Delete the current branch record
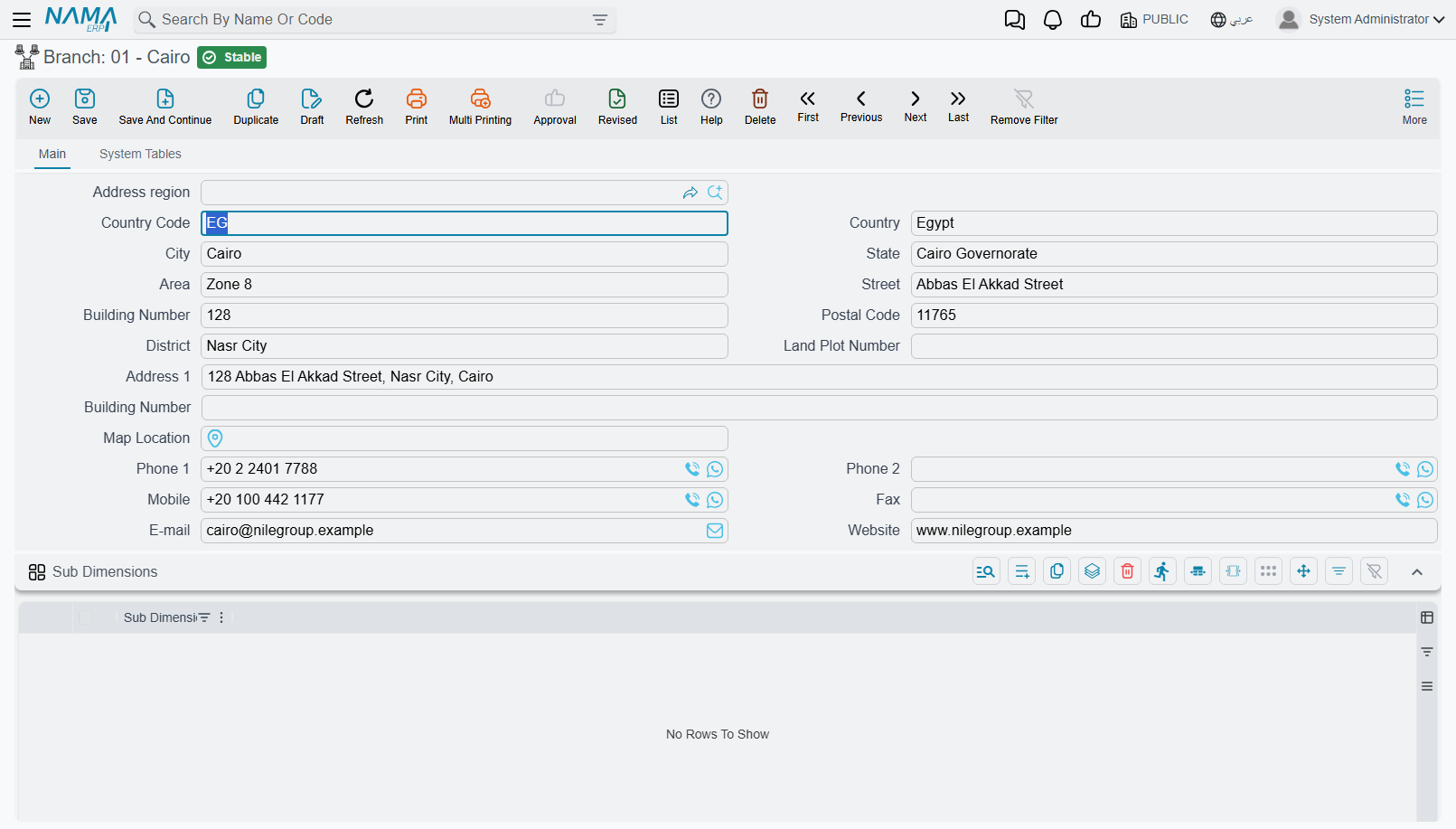This screenshot has width=1456, height=829. (x=760, y=107)
